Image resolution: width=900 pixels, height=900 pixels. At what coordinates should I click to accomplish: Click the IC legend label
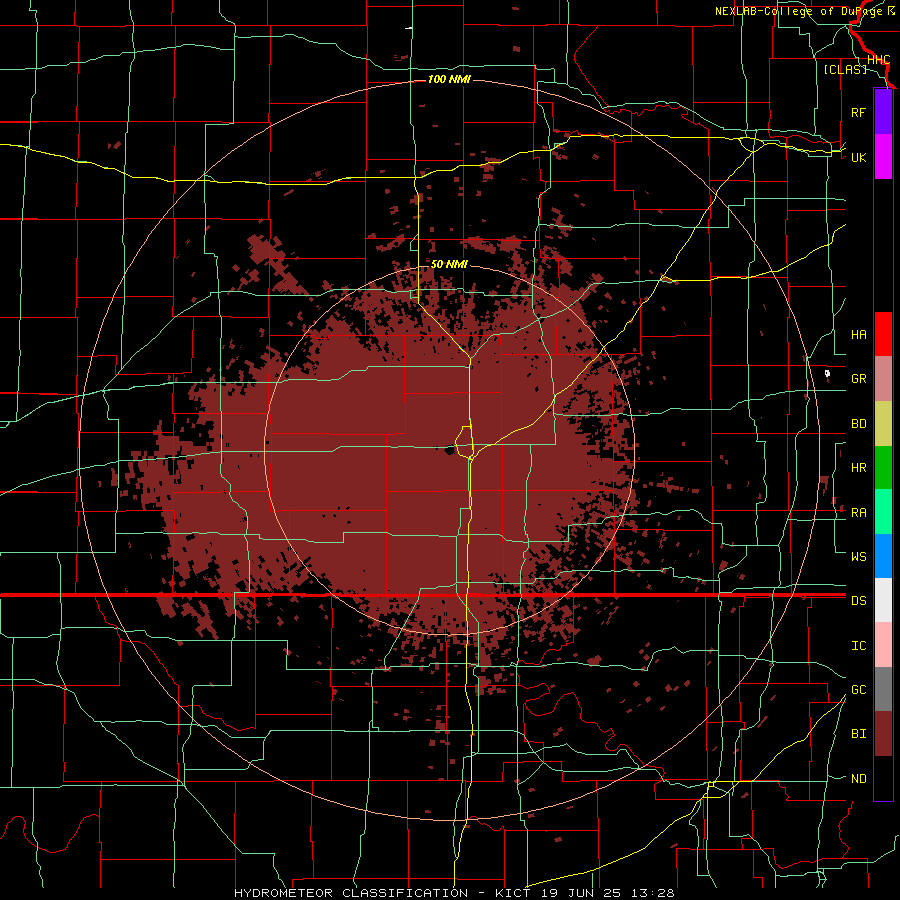(858, 646)
